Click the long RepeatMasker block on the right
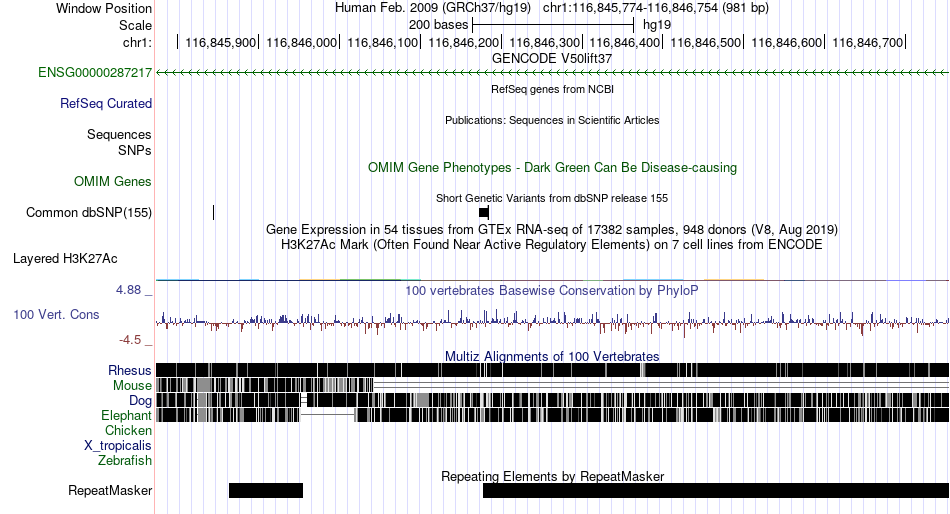The height and width of the screenshot is (514, 950). (716, 490)
